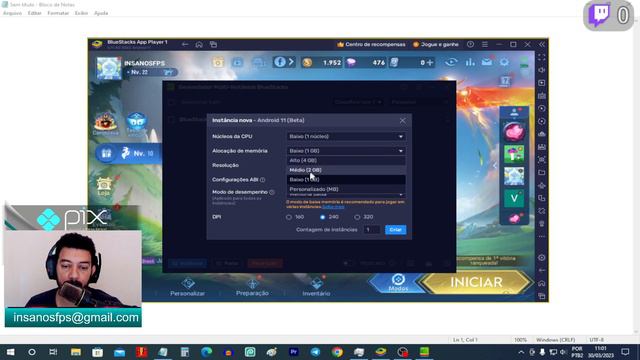Collapse the Alocação de memória dropdown
The height and width of the screenshot is (360, 640).
click(x=346, y=151)
